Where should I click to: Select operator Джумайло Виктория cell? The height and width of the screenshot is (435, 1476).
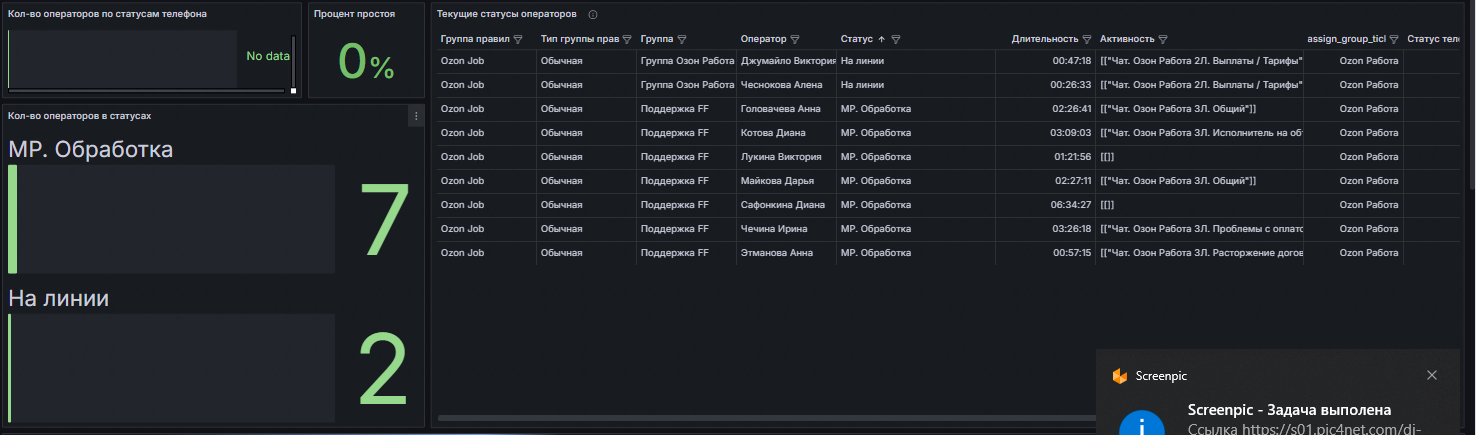tap(787, 61)
